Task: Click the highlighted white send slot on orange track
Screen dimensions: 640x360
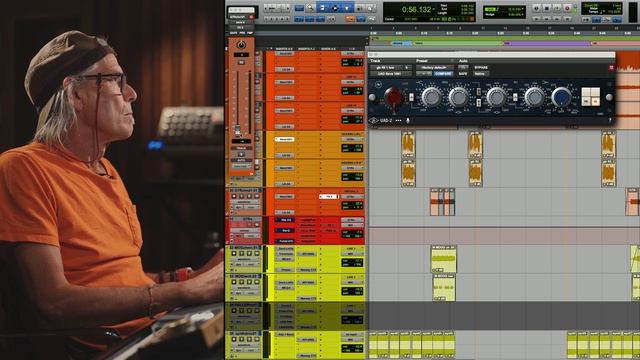Action: click(329, 196)
